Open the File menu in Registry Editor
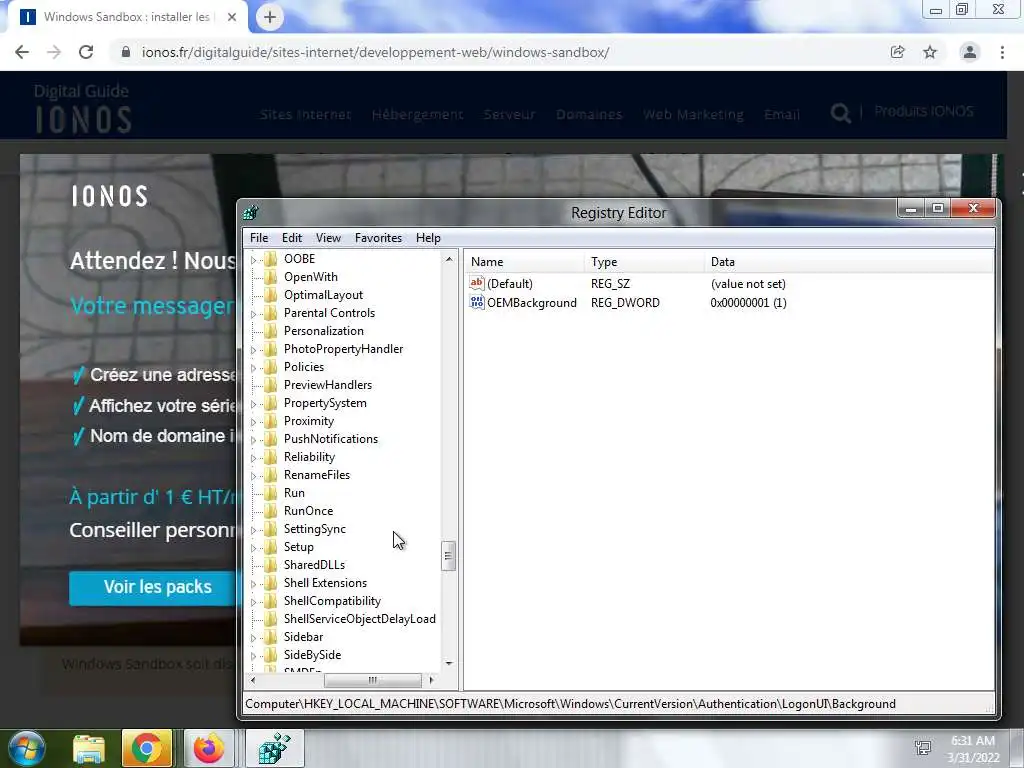 click(259, 238)
